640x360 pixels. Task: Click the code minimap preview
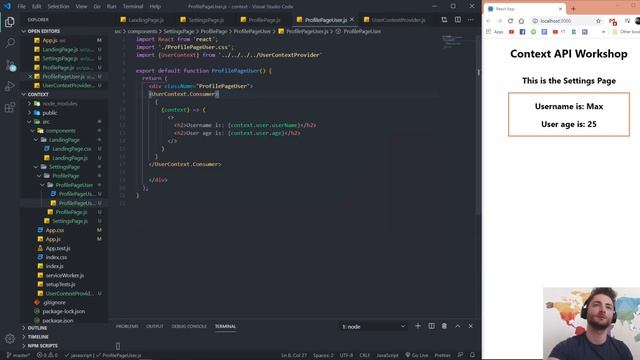[x=453, y=41]
